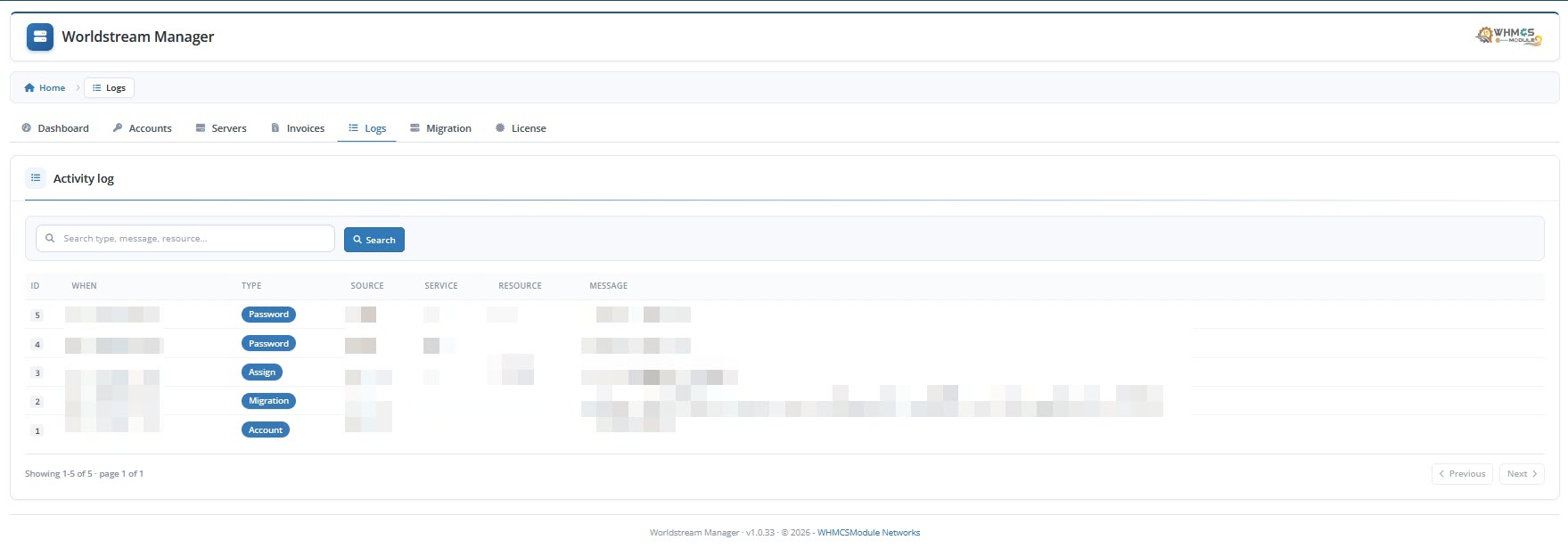Screen dimensions: 1568x548
Task: Click the Activity log list icon
Action: pyautogui.click(x=36, y=178)
